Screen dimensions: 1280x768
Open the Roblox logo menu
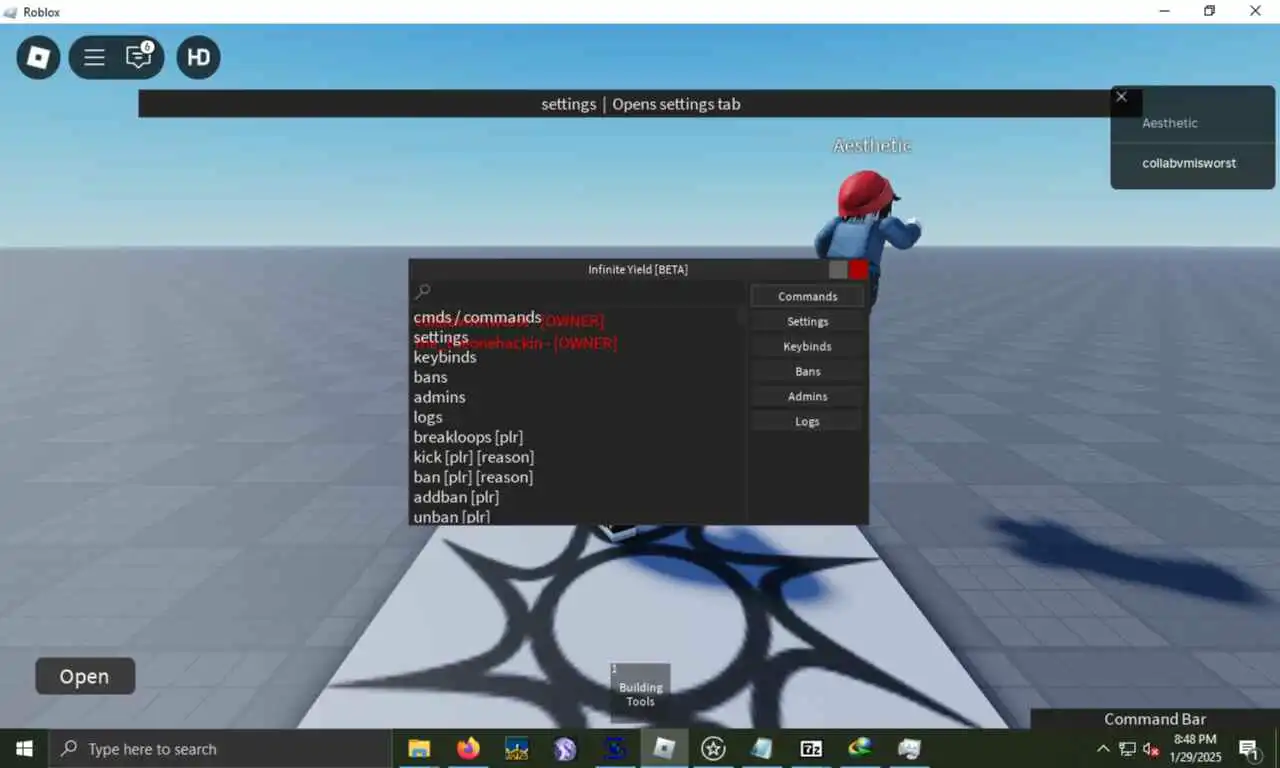point(38,58)
